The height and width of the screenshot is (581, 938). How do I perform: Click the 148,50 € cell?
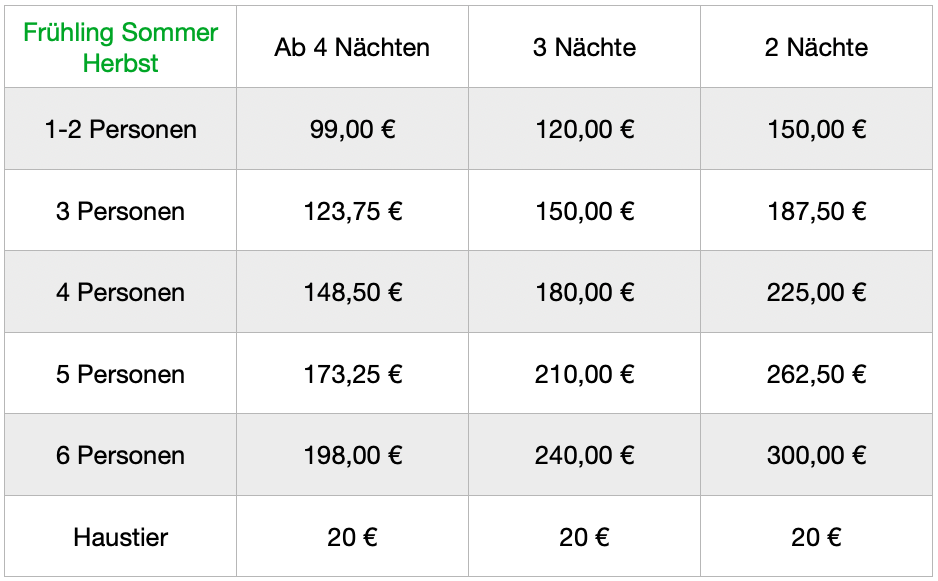(352, 292)
